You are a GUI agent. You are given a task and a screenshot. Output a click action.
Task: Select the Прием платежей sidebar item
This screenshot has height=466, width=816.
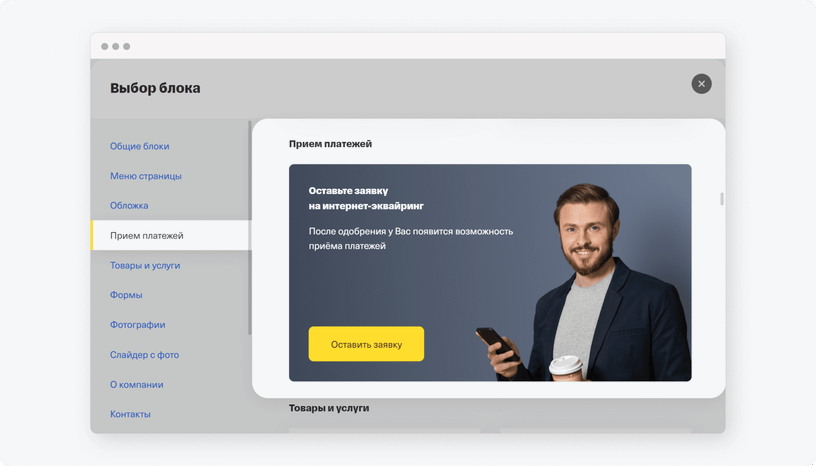pos(171,235)
